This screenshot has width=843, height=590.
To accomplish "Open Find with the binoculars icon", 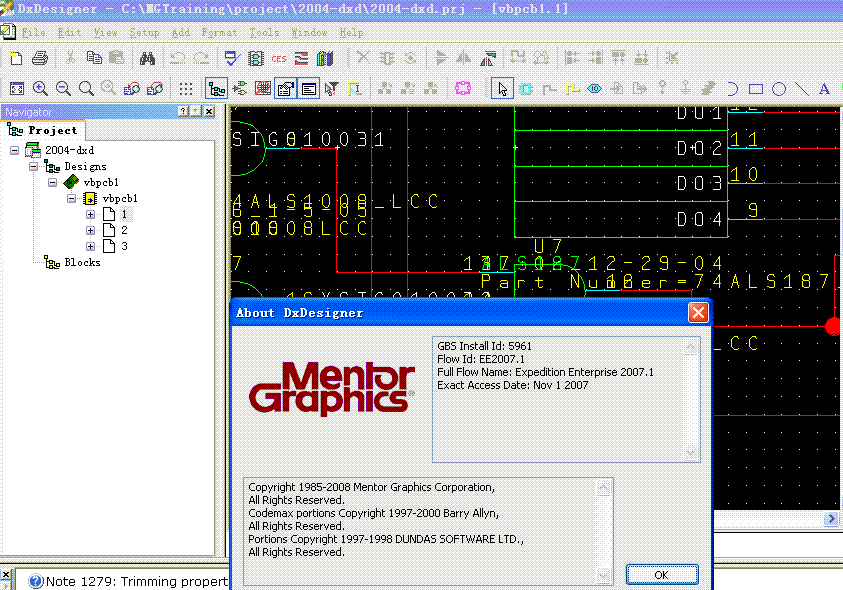I will (x=146, y=58).
